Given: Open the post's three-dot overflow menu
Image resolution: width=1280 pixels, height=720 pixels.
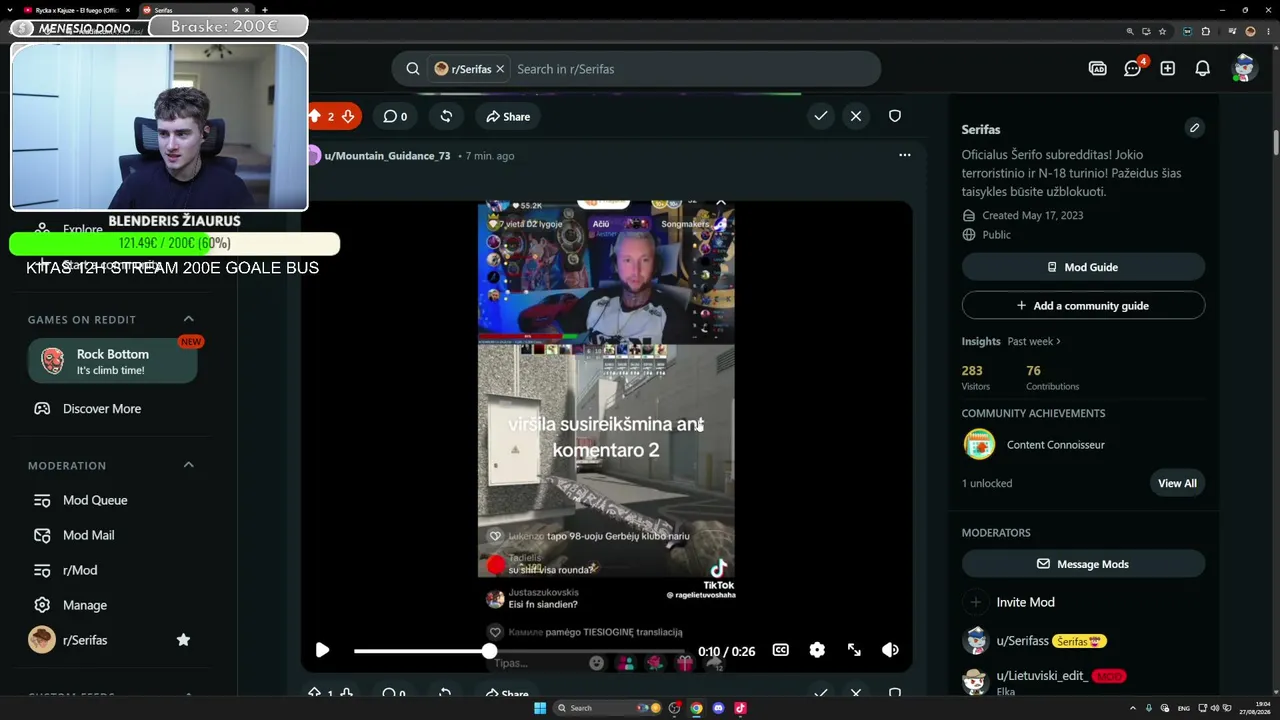Looking at the screenshot, I should point(905,155).
